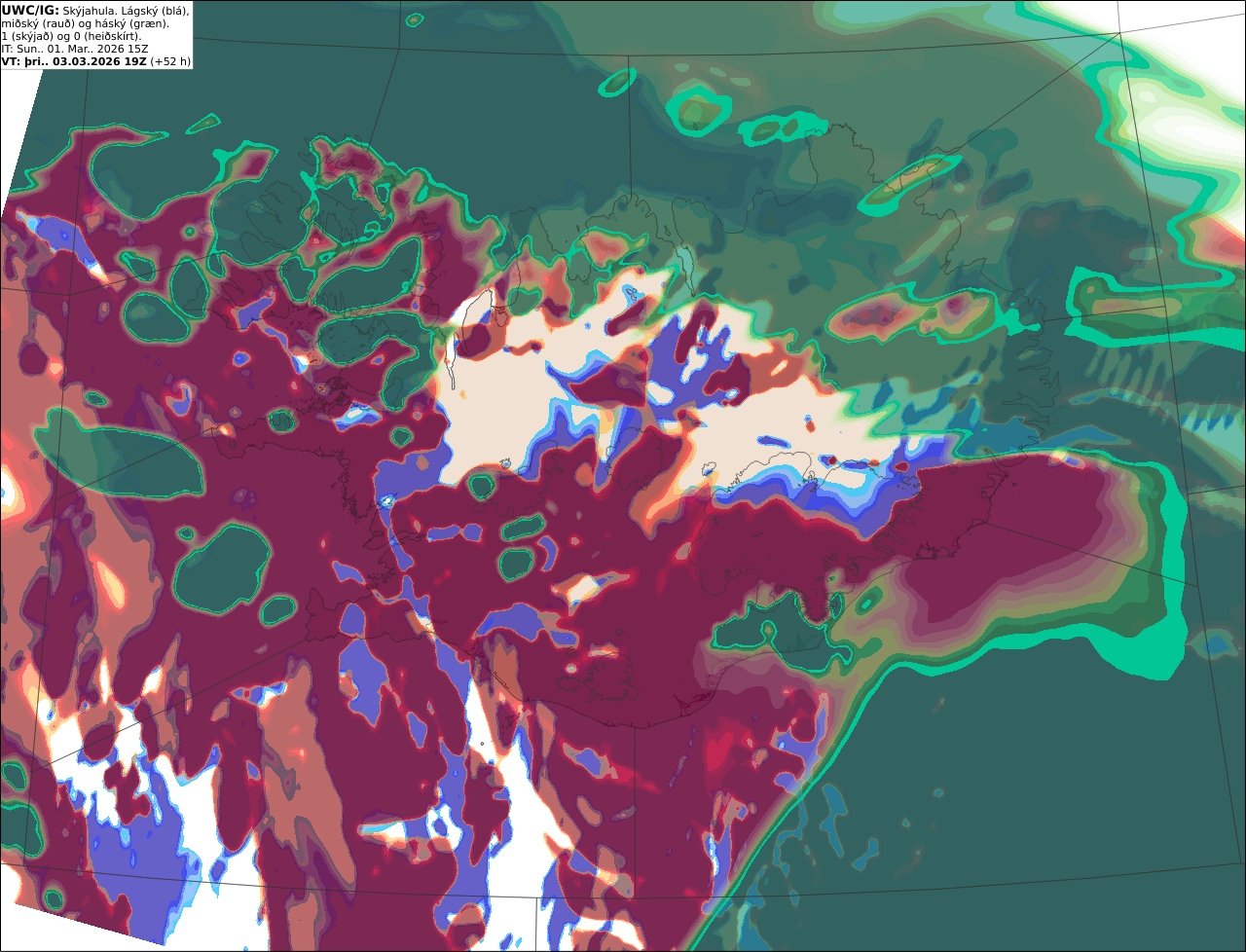Click the "(+52 h)" forecast offset text
This screenshot has width=1246, height=952.
coord(170,61)
